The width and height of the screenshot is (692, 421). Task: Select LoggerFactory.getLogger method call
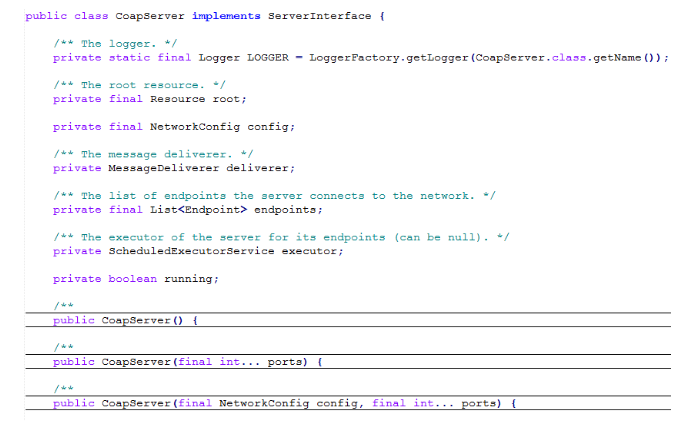click(388, 58)
